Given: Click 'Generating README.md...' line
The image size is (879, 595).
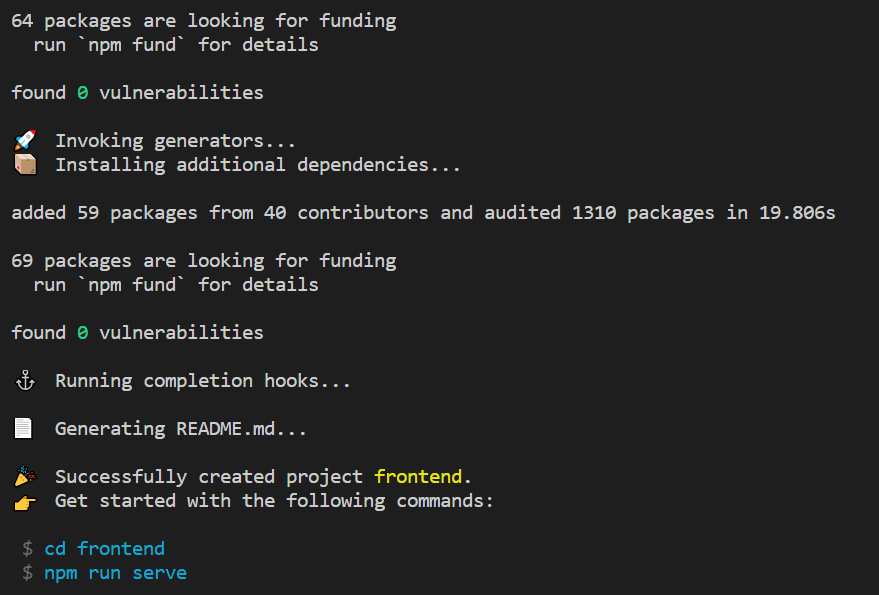Looking at the screenshot, I should click(x=181, y=428).
